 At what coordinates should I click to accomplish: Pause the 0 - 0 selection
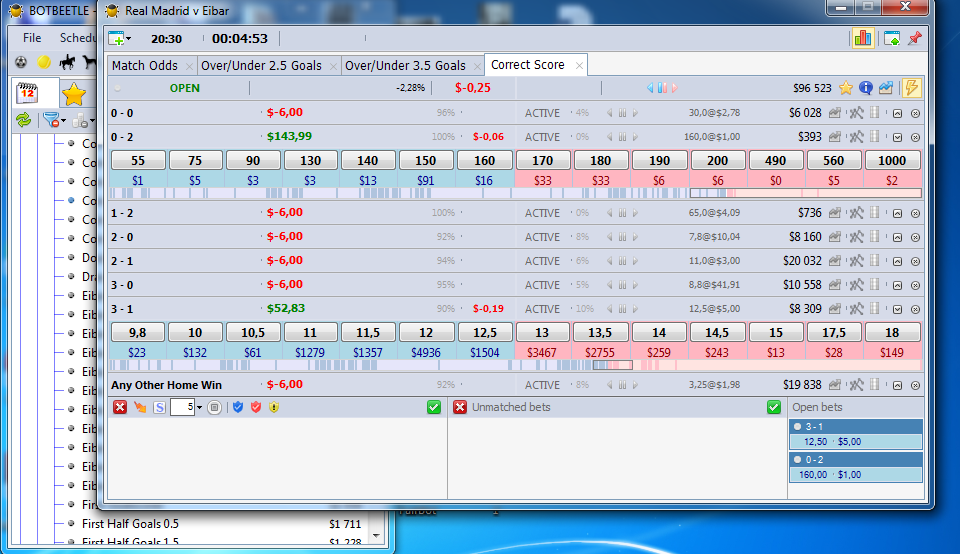622,113
